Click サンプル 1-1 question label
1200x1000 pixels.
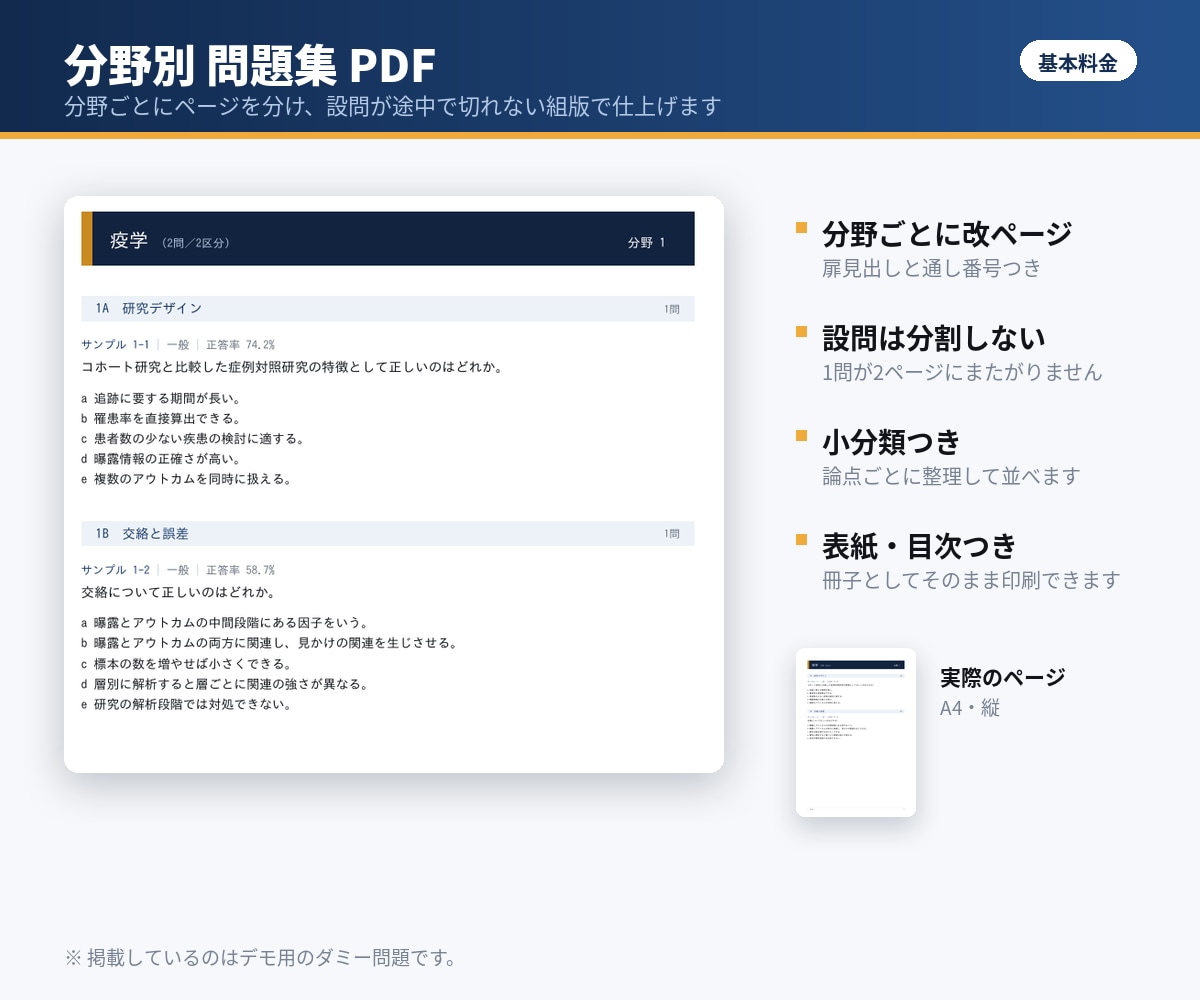tap(115, 345)
